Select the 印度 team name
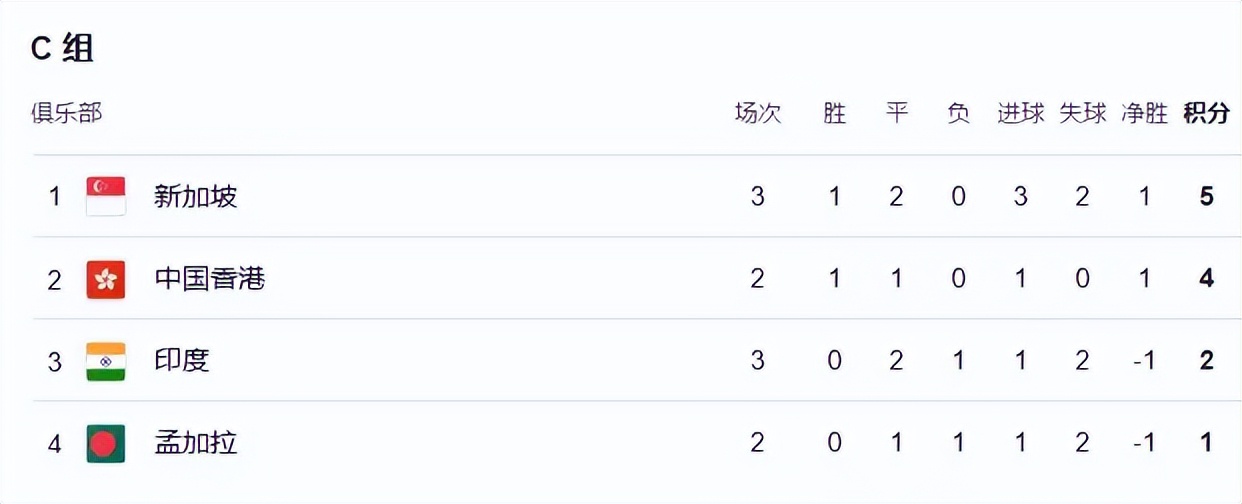This screenshot has width=1242, height=504. [182, 360]
